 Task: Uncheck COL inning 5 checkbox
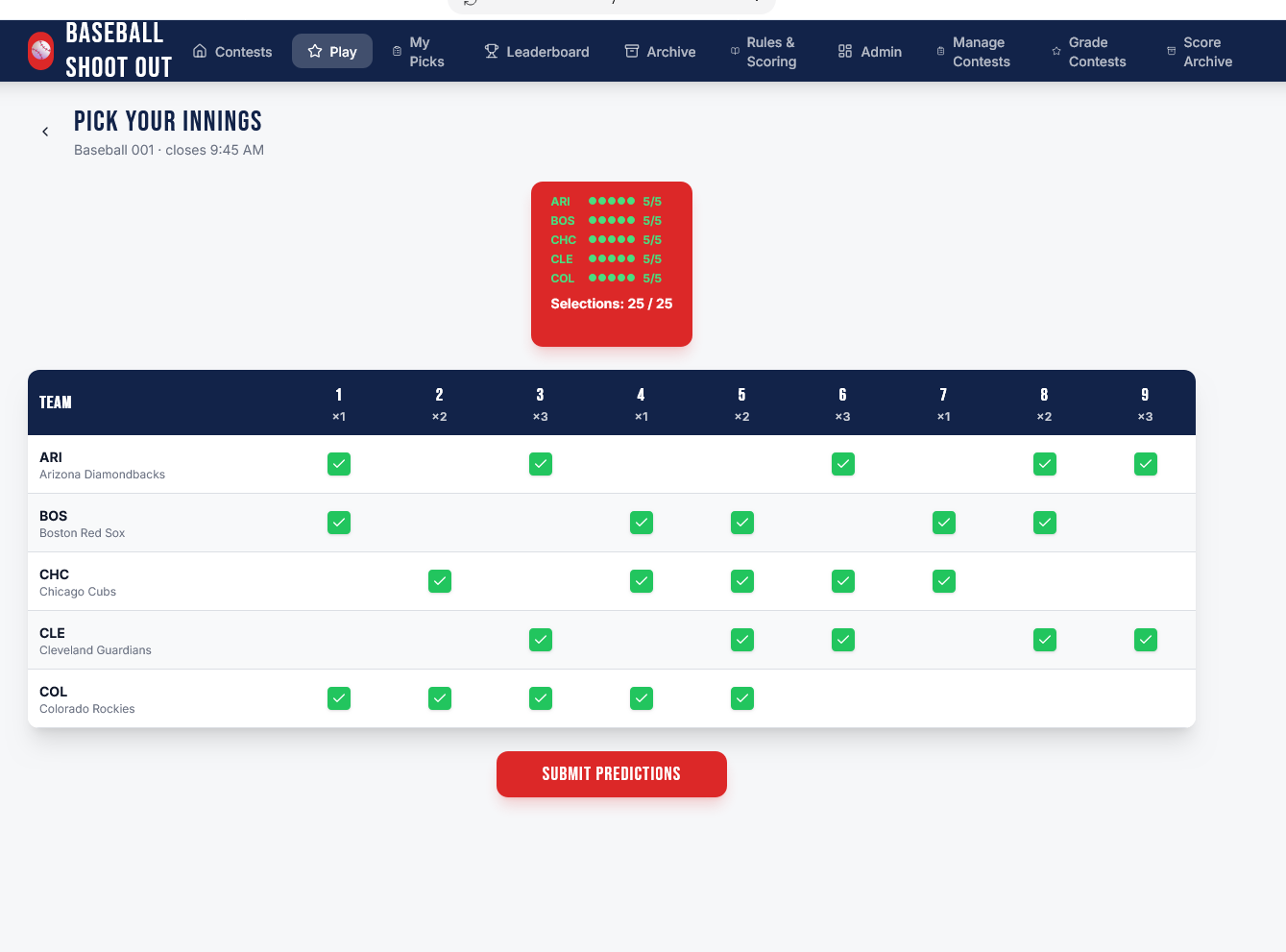pos(742,698)
